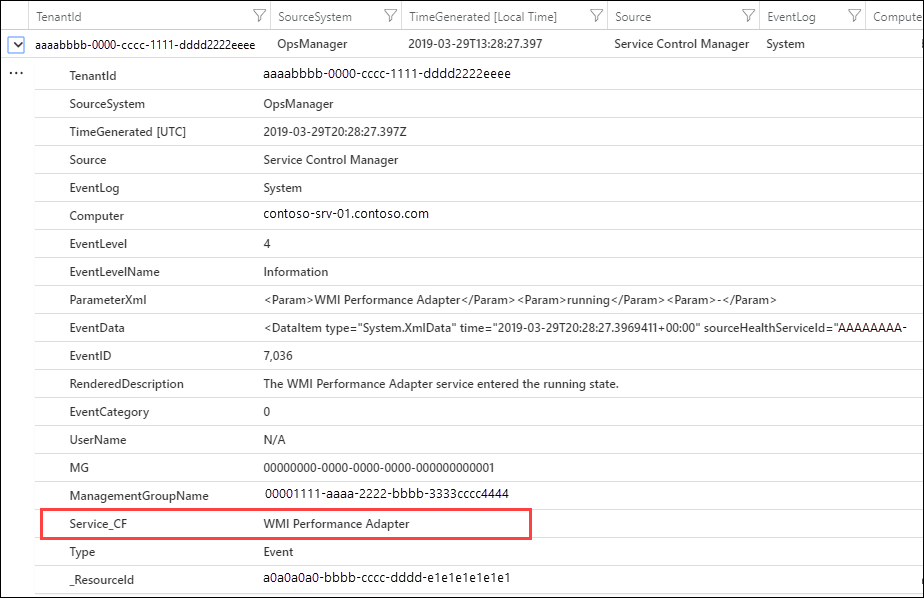This screenshot has height=598, width=924.
Task: Click the EventLog column header
Action: coord(790,17)
